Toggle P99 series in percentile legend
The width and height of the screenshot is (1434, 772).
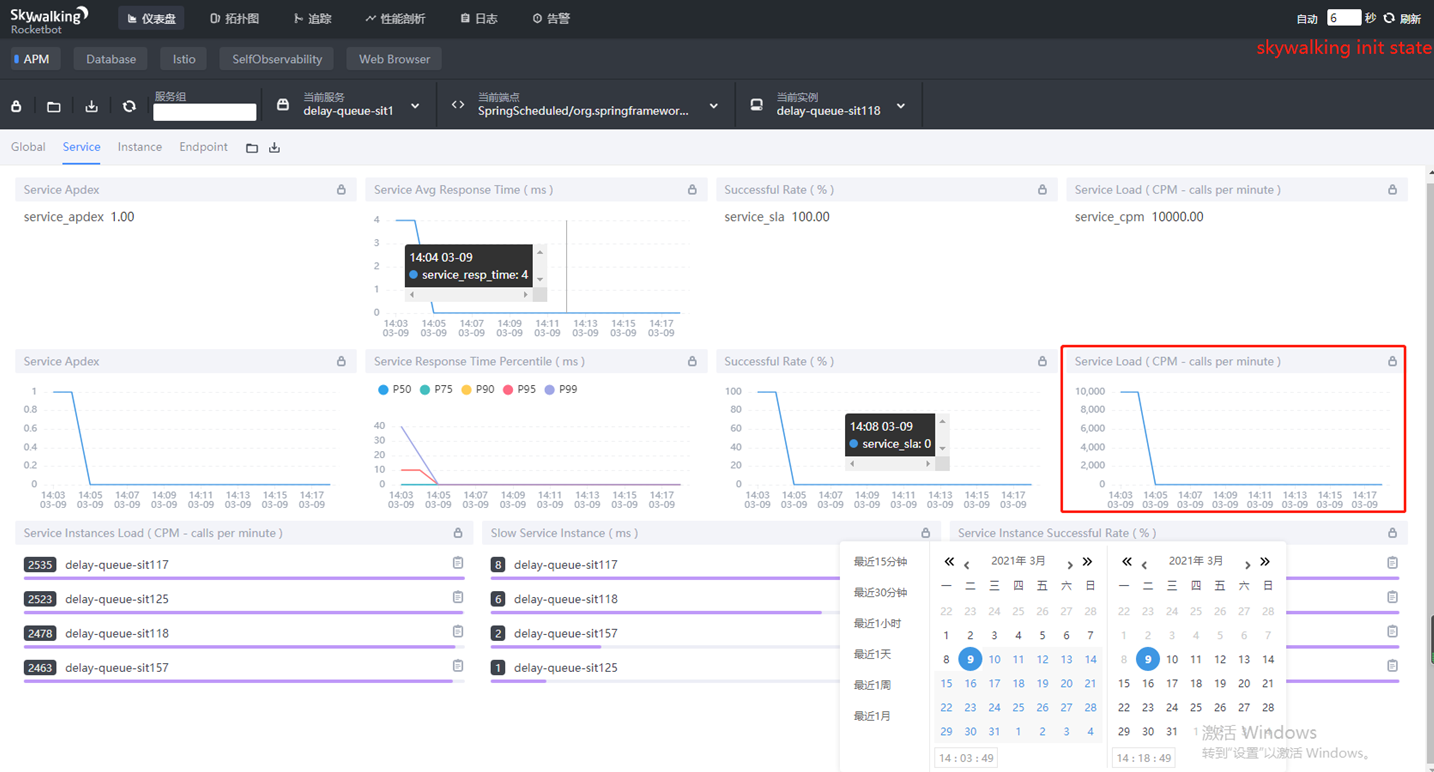coord(562,389)
